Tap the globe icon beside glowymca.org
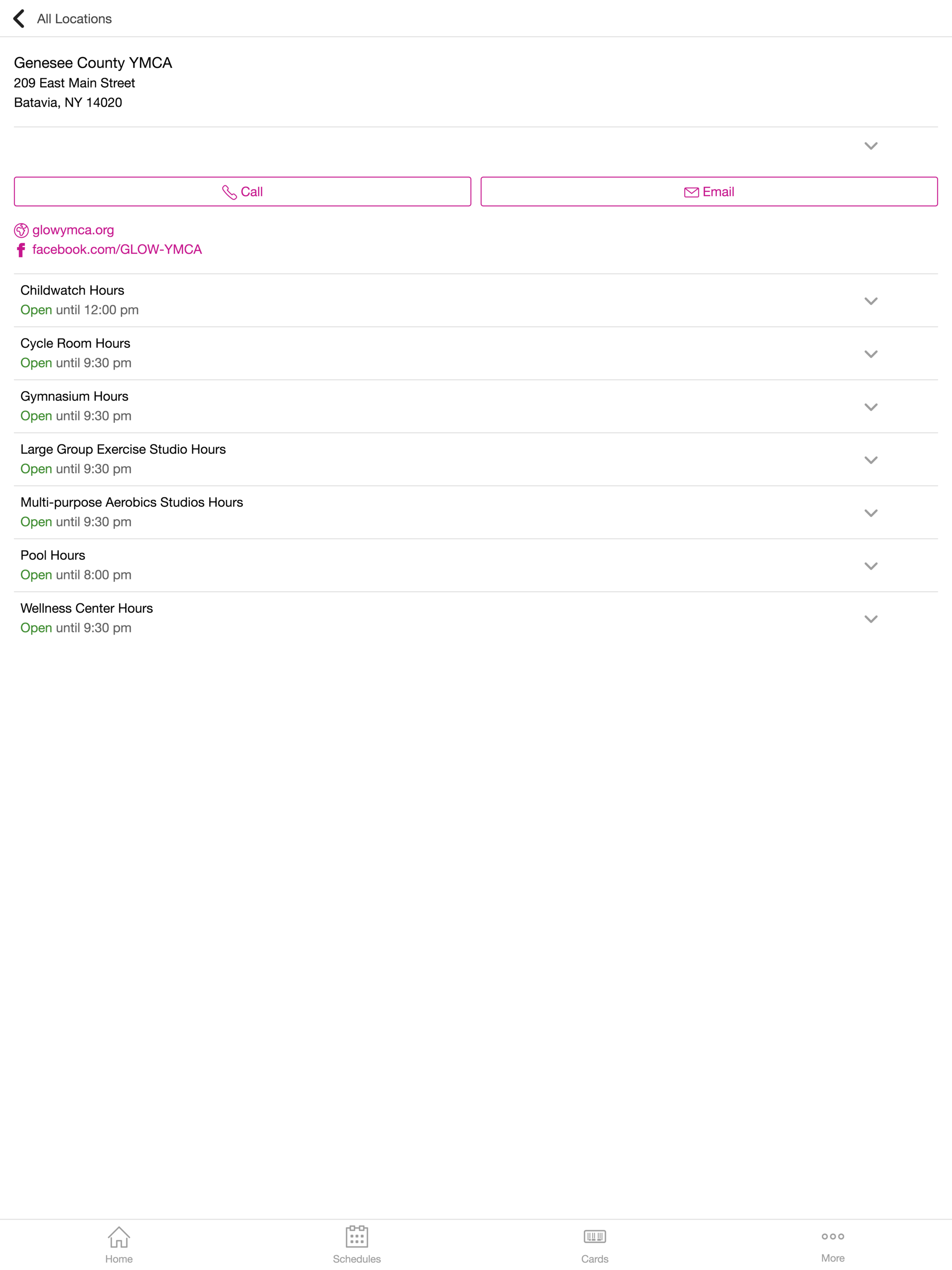The image size is (952, 1270). point(21,230)
